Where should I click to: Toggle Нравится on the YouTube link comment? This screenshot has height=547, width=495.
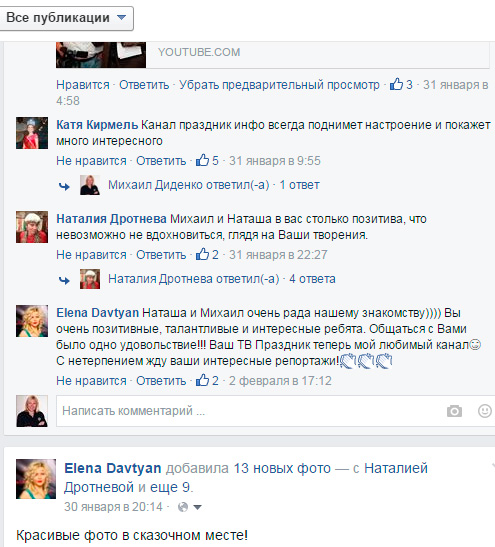[x=83, y=85]
